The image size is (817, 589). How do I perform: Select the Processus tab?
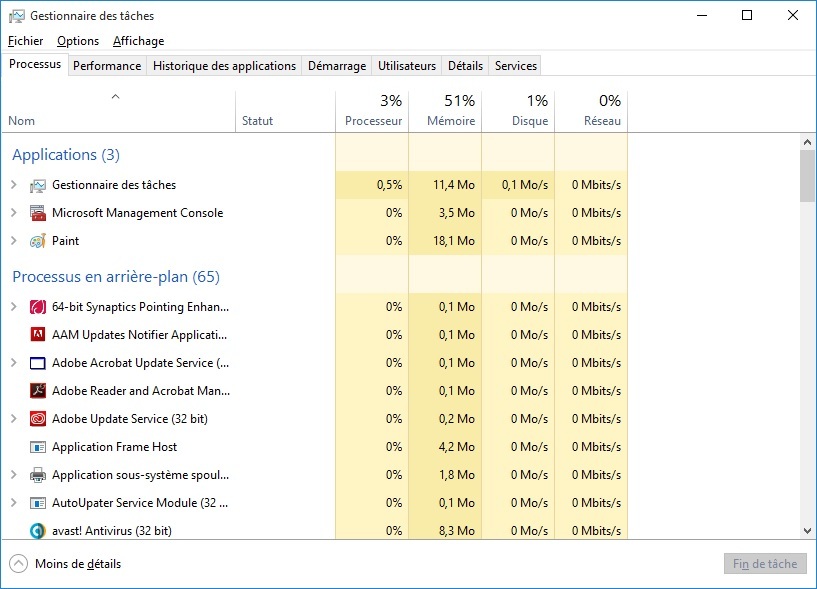(35, 64)
